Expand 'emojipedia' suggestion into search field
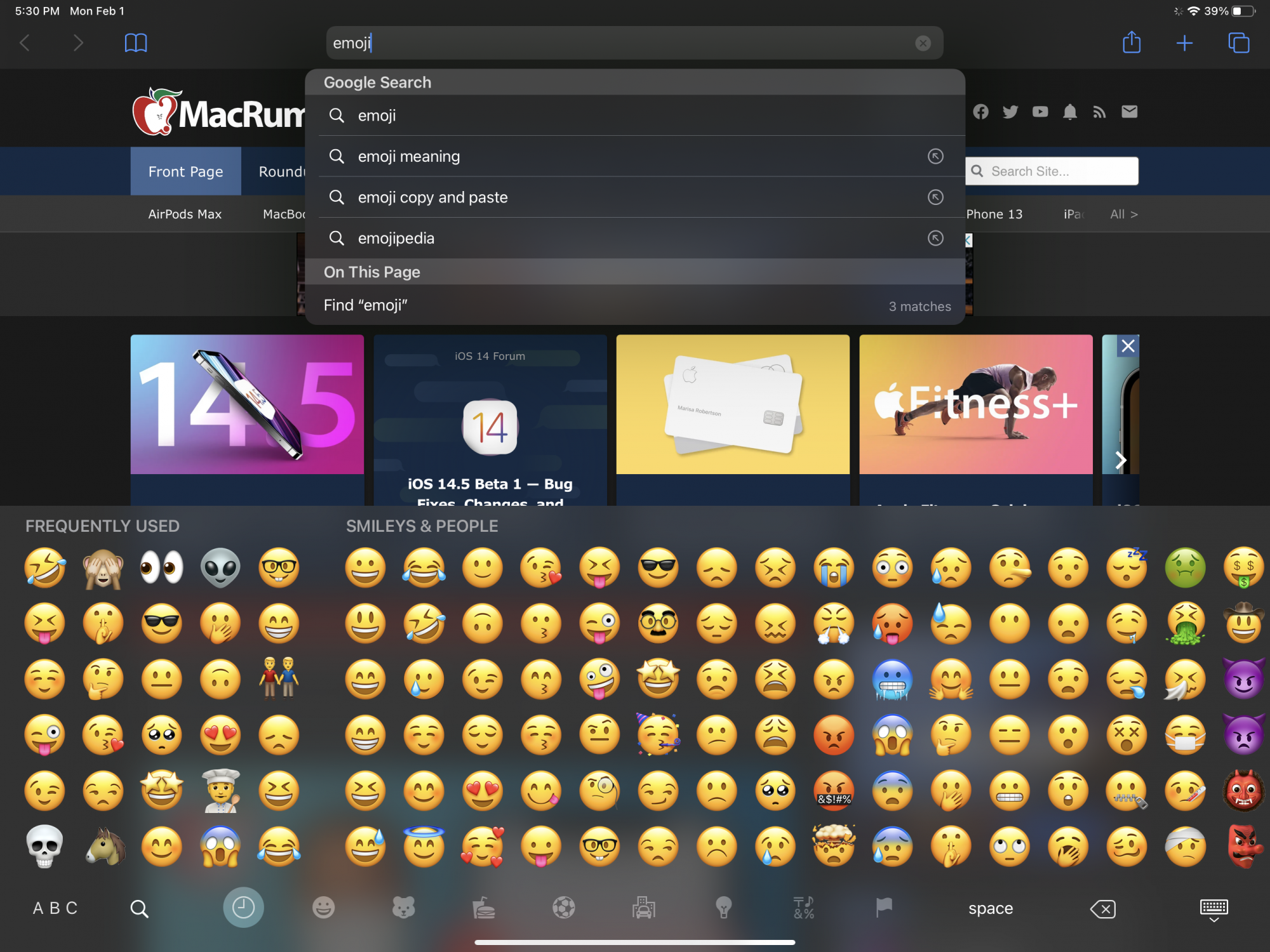Screen dimensions: 1270x952 pos(935,238)
